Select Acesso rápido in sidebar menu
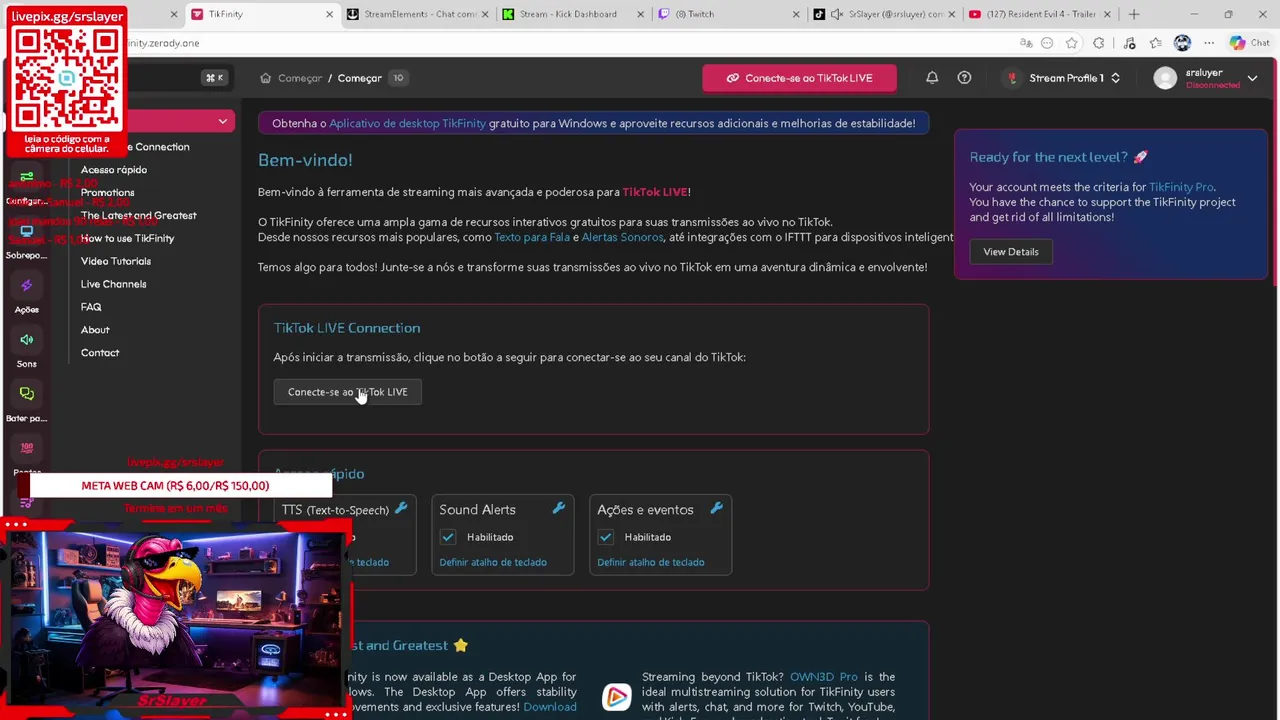This screenshot has width=1280, height=720. click(x=114, y=170)
